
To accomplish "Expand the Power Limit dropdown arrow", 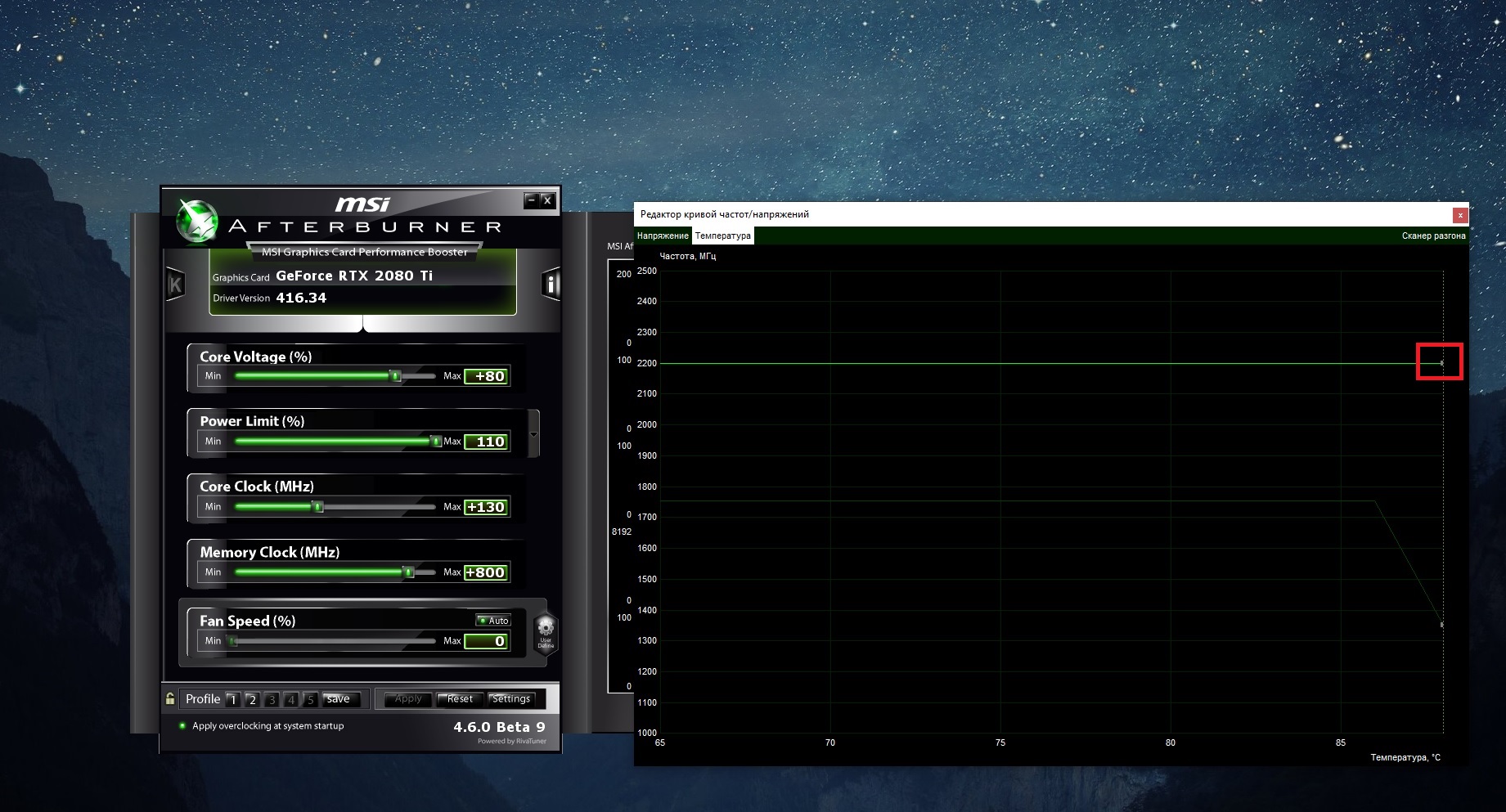I will point(533,433).
